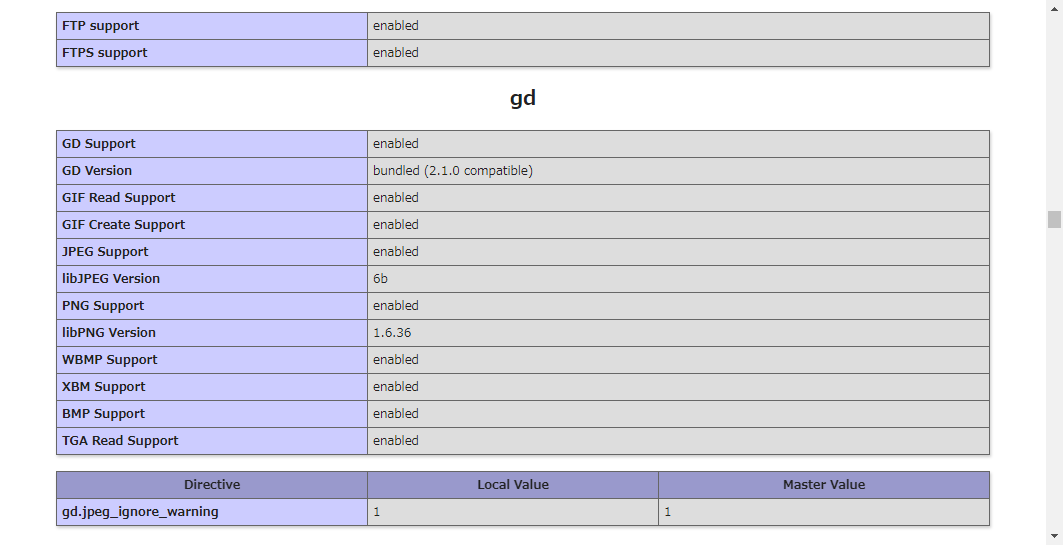Select the GIF Create Support label
1063x545 pixels.
[x=124, y=225]
